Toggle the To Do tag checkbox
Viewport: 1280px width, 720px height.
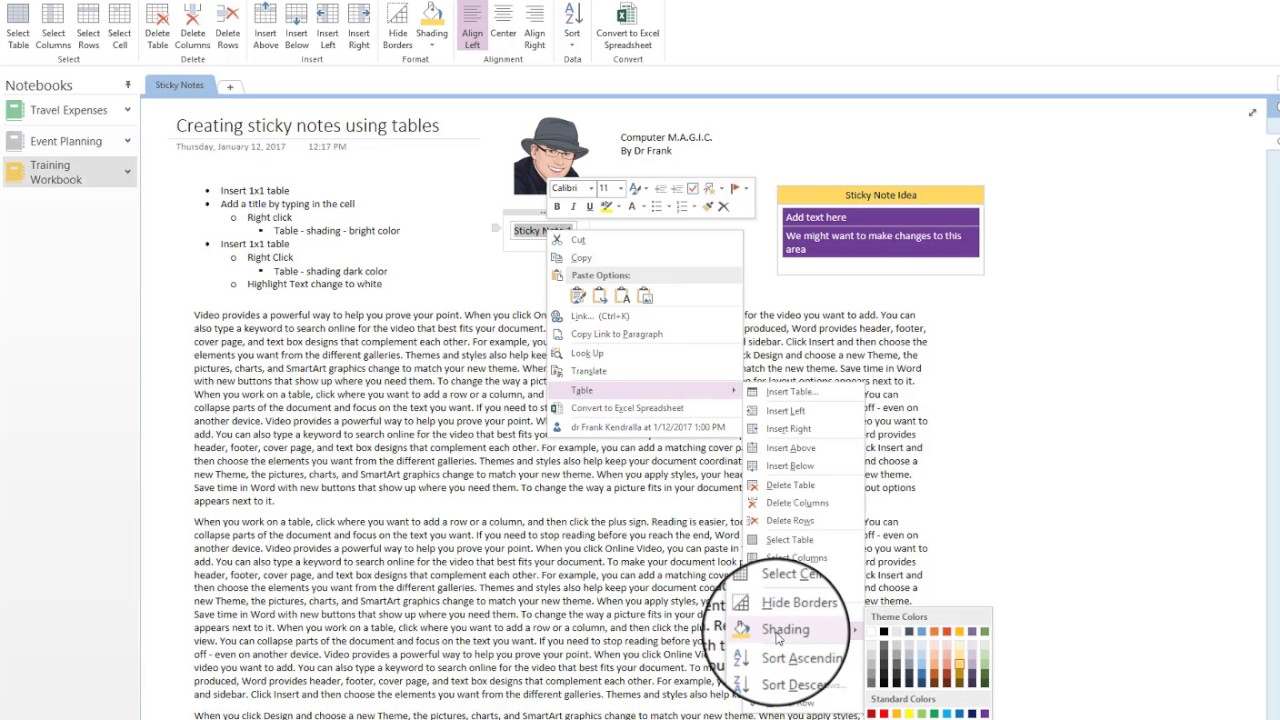click(693, 188)
